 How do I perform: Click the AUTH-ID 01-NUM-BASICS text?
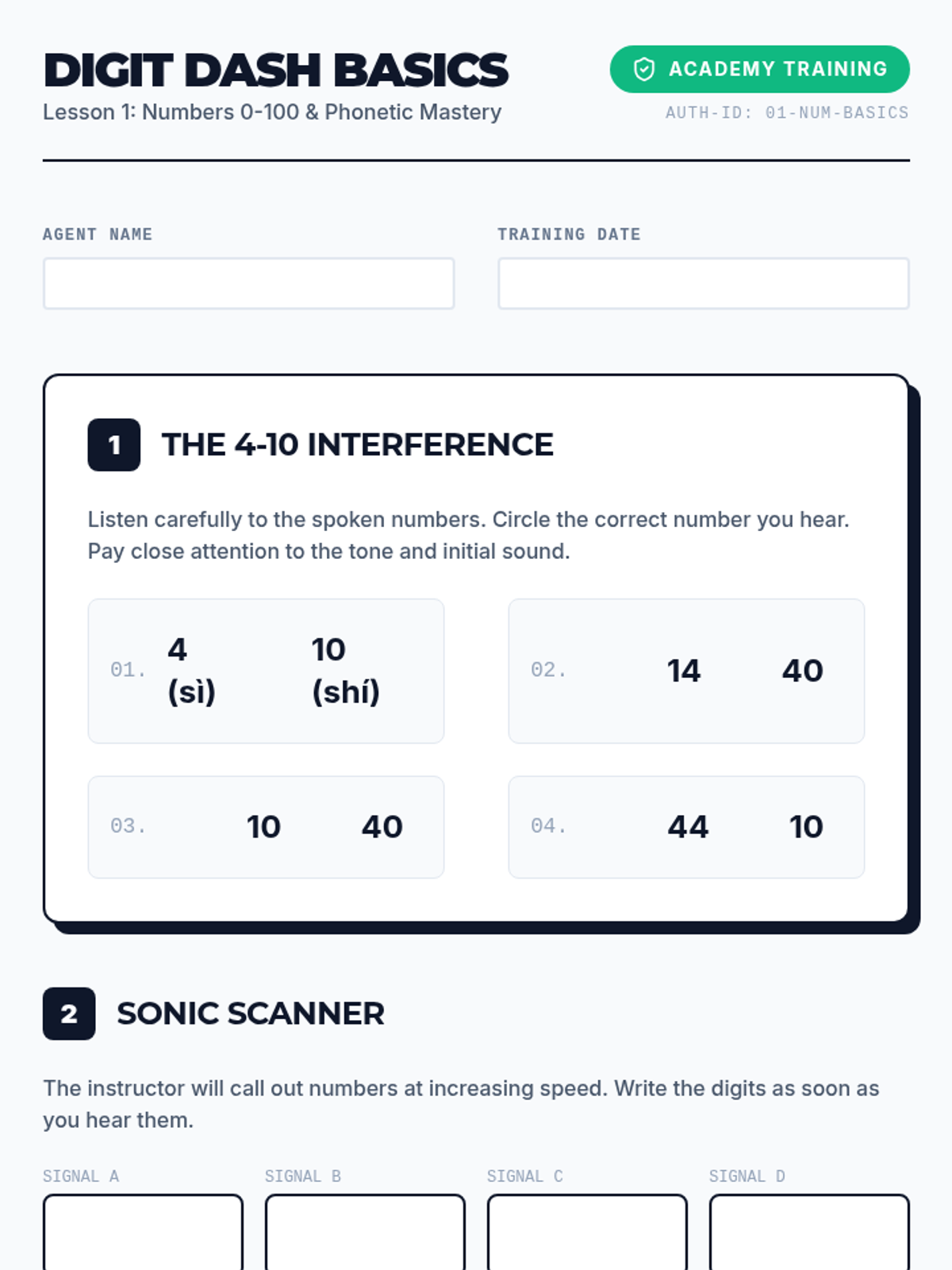[787, 113]
